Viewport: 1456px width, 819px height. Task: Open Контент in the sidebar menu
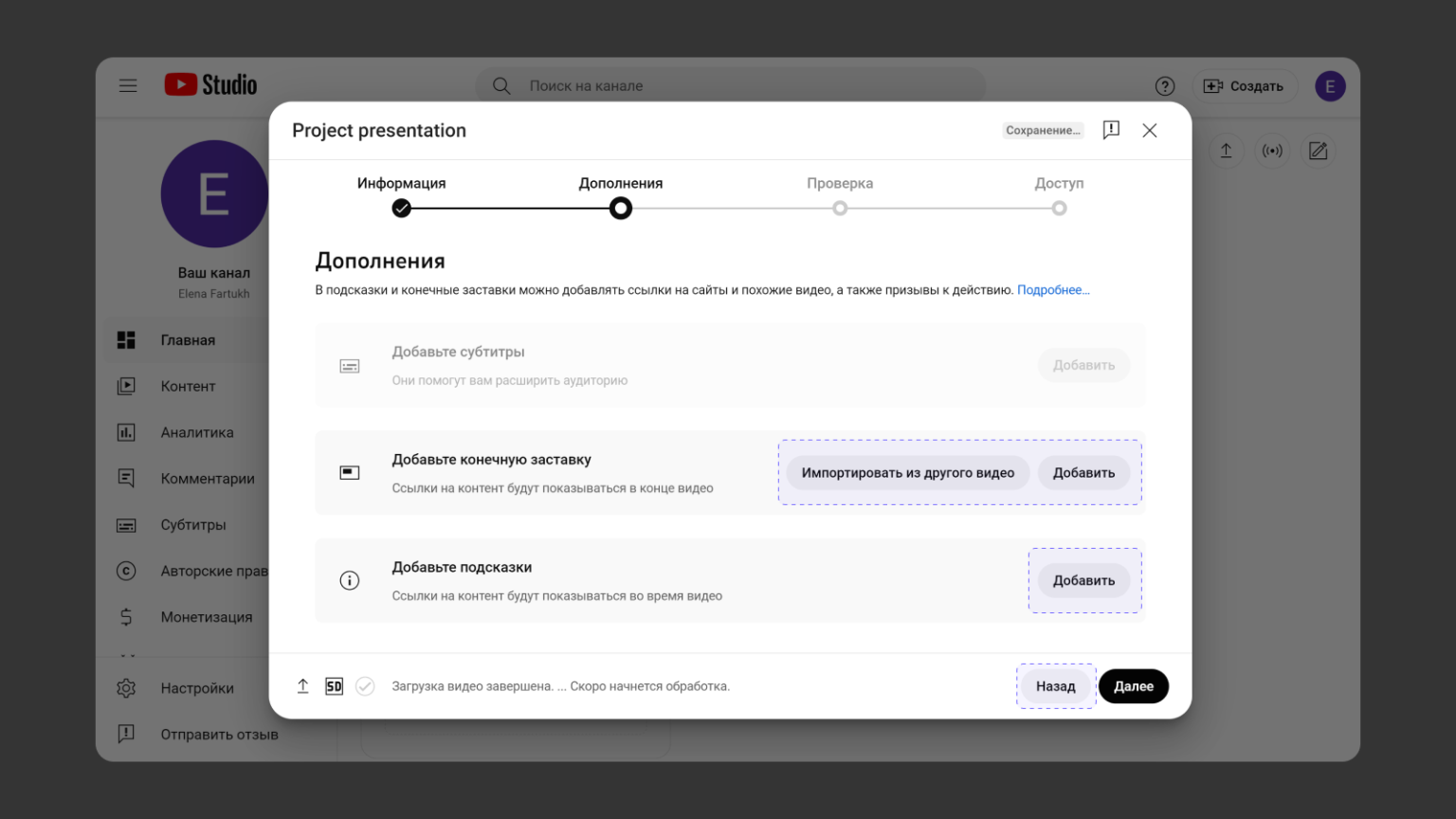click(189, 386)
